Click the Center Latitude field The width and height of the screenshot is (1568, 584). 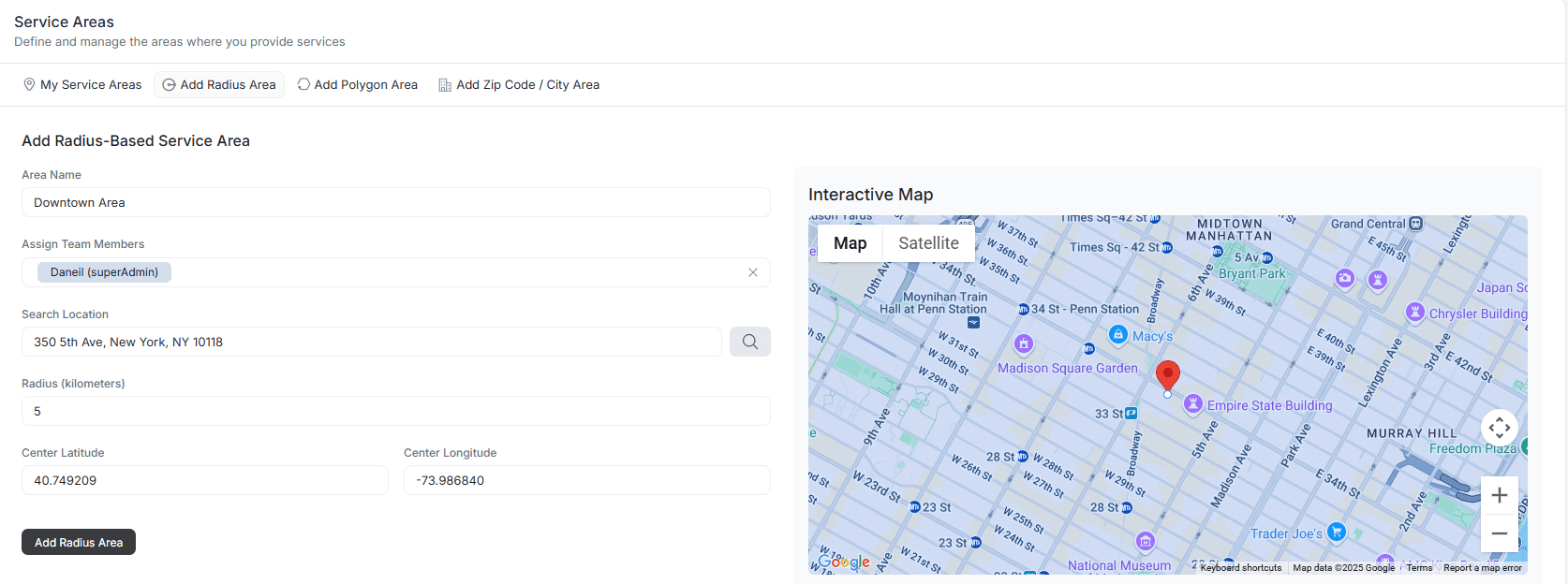coord(205,480)
